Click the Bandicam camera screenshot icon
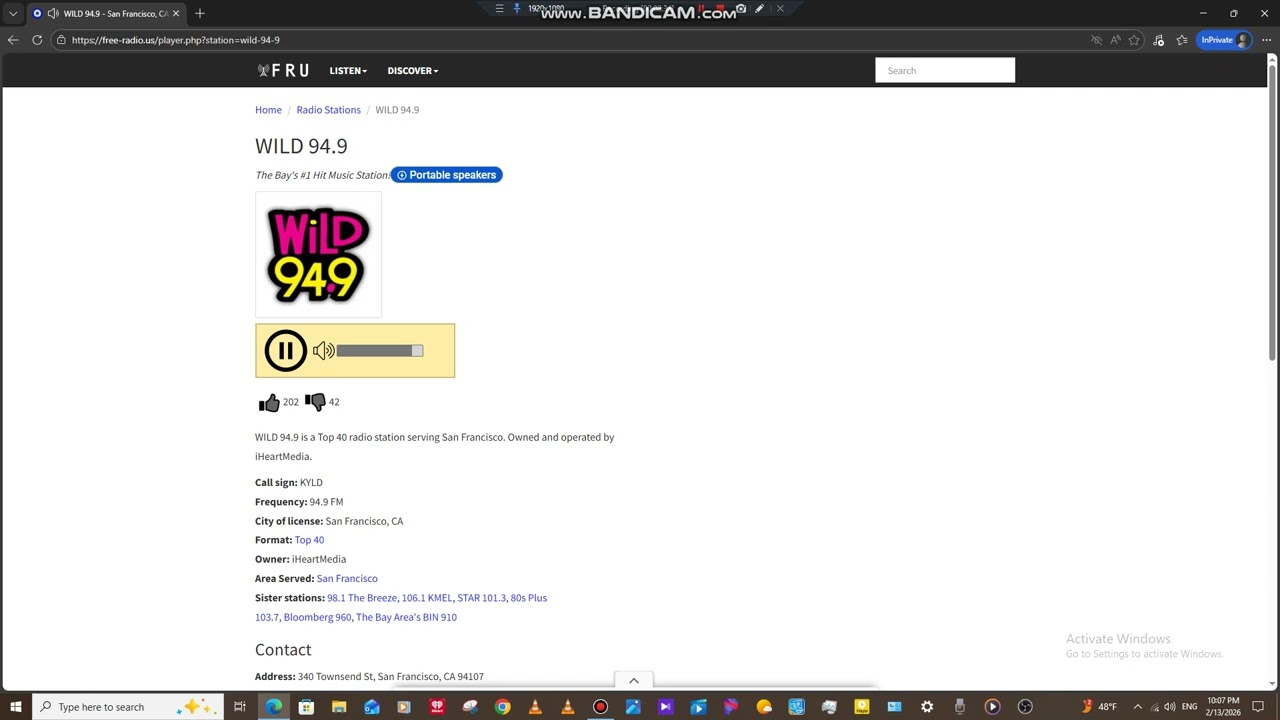The image size is (1280, 720). [x=741, y=9]
